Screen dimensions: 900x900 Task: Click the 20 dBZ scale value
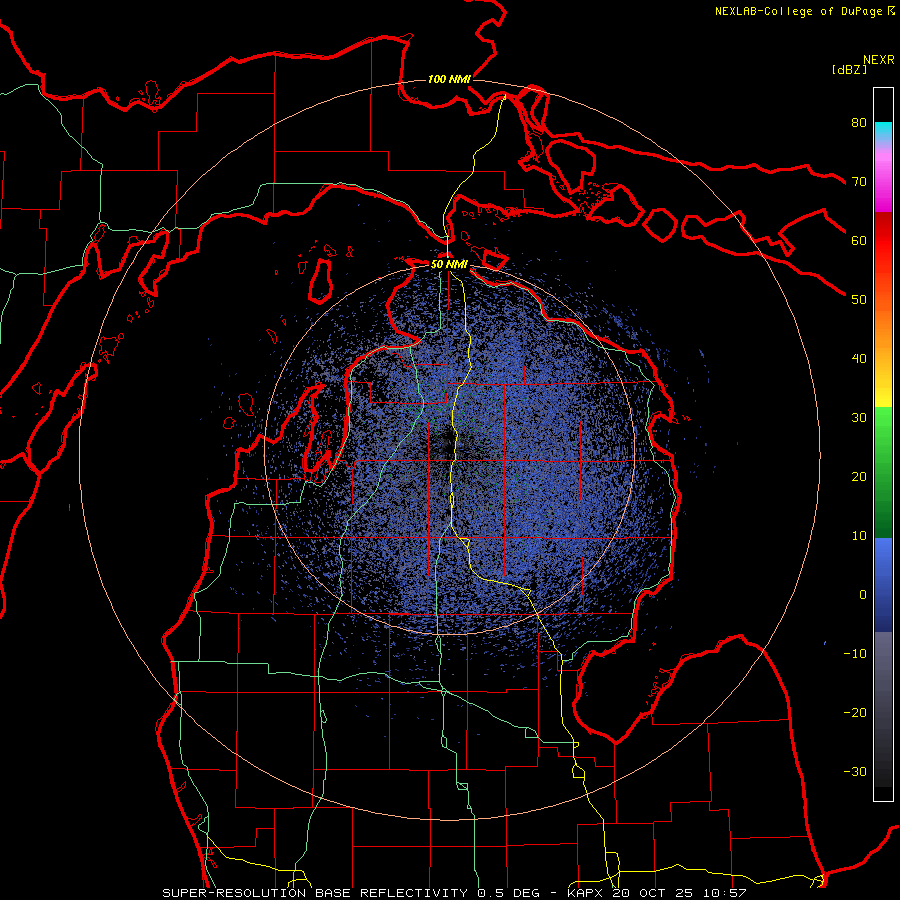click(x=859, y=476)
